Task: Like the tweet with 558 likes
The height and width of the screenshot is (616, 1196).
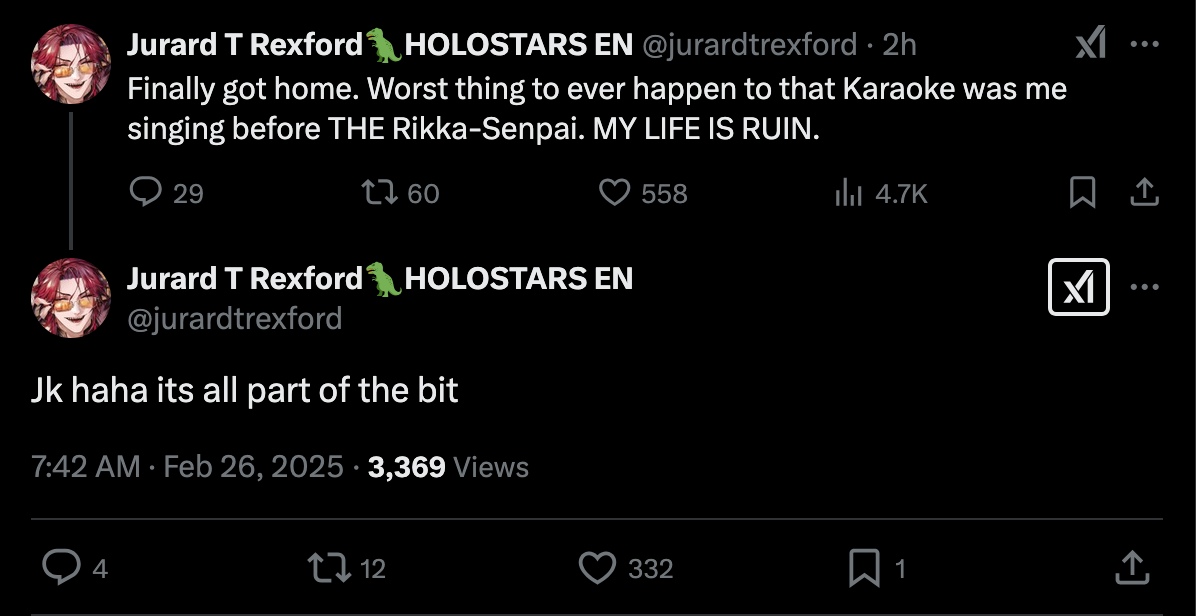Action: coord(614,192)
